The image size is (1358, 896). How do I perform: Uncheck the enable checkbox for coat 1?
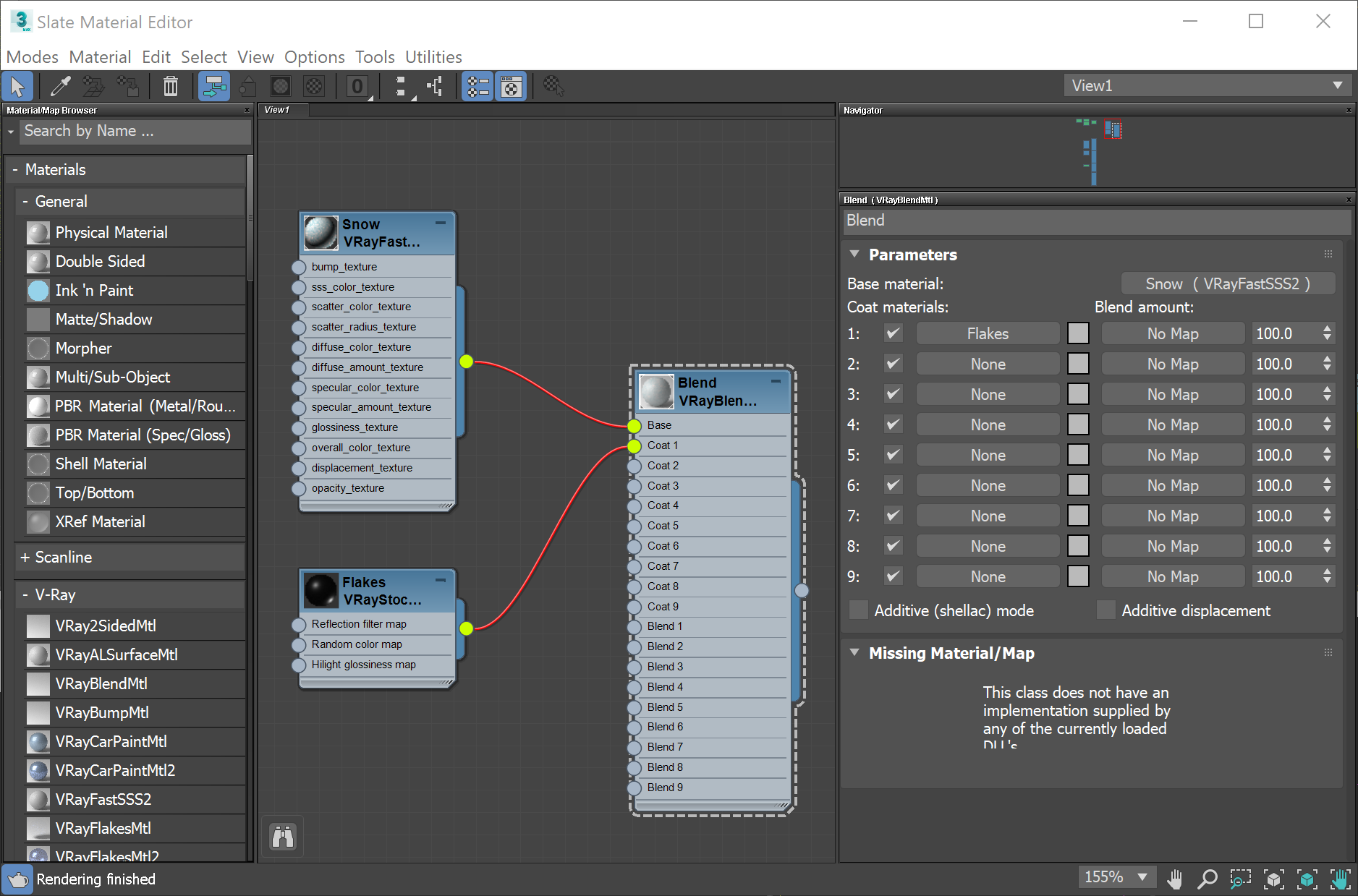[894, 333]
